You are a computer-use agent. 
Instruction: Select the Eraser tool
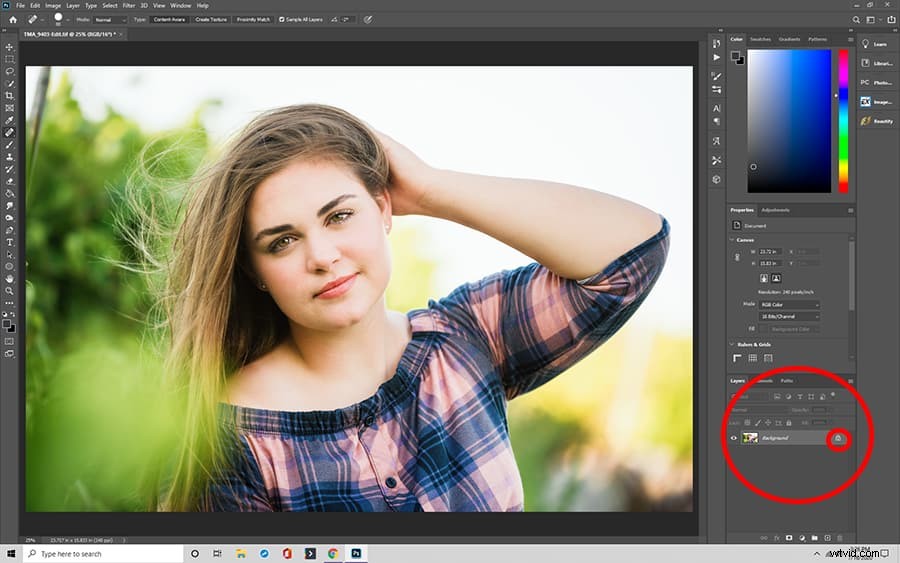[9, 181]
